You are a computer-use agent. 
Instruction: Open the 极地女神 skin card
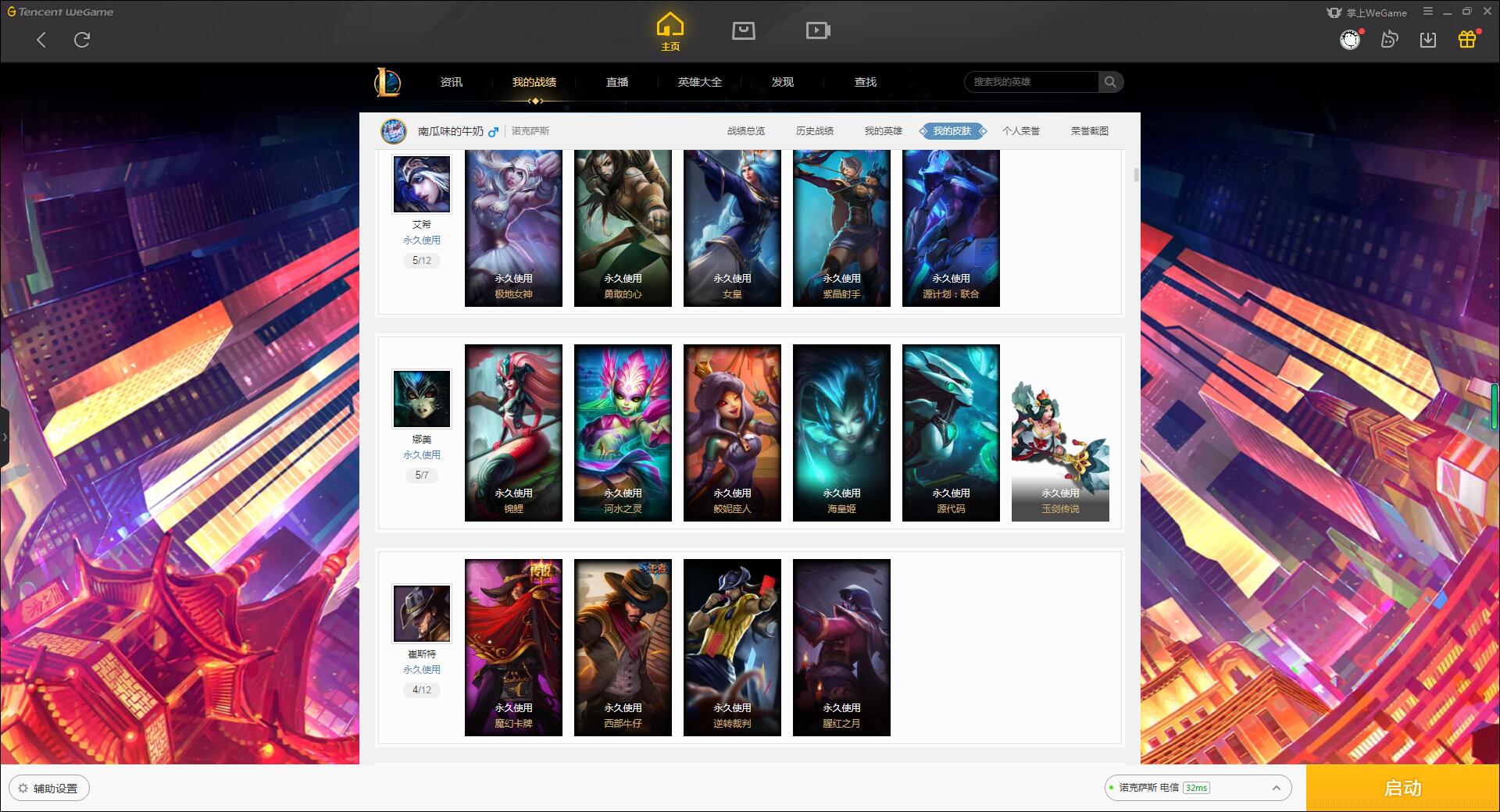click(513, 227)
